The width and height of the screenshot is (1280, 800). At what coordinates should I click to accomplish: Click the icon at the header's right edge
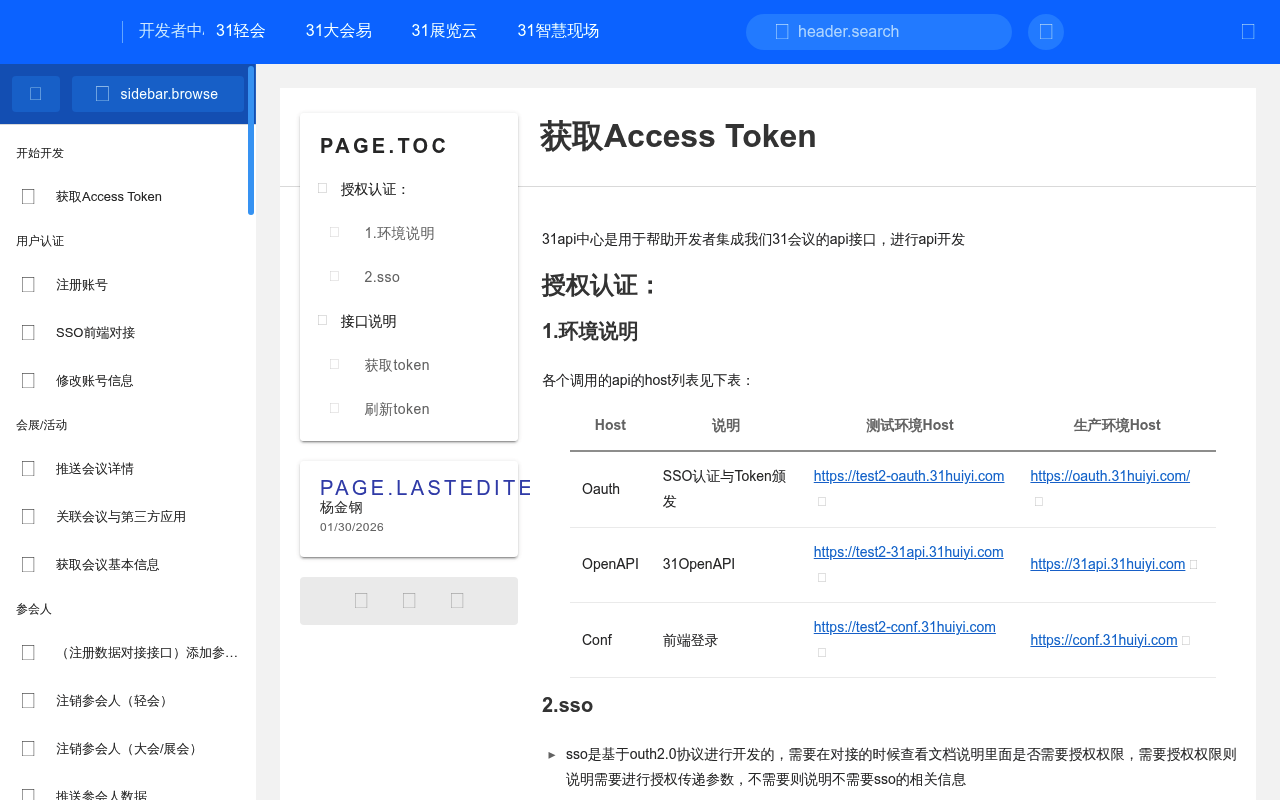1248,32
